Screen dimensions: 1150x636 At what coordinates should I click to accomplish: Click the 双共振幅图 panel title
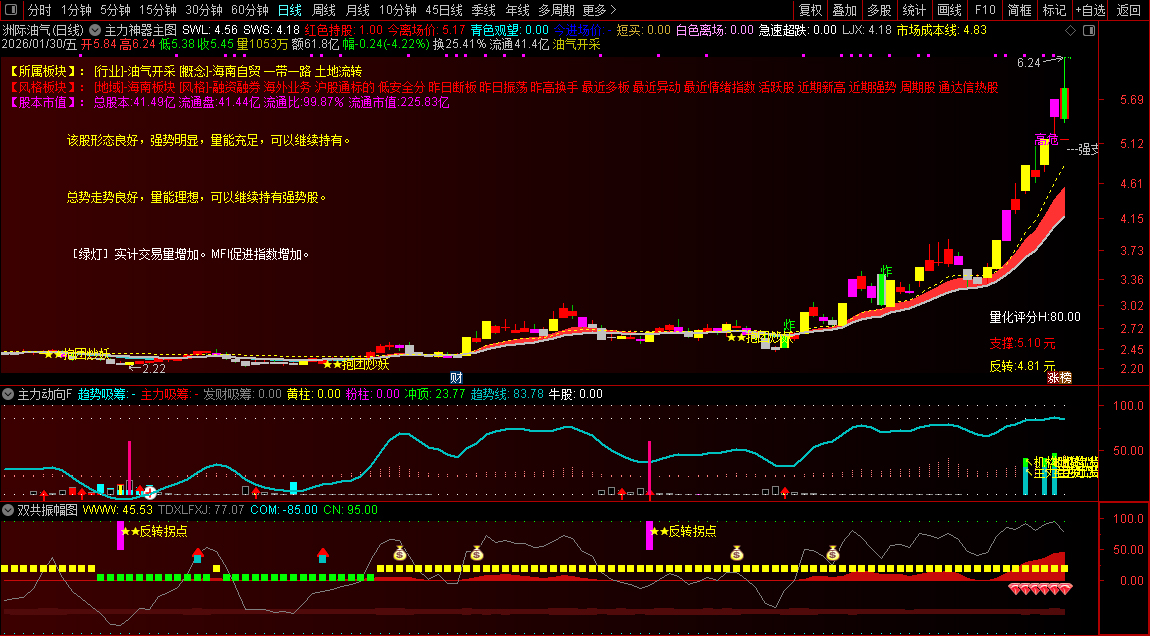pos(47,510)
